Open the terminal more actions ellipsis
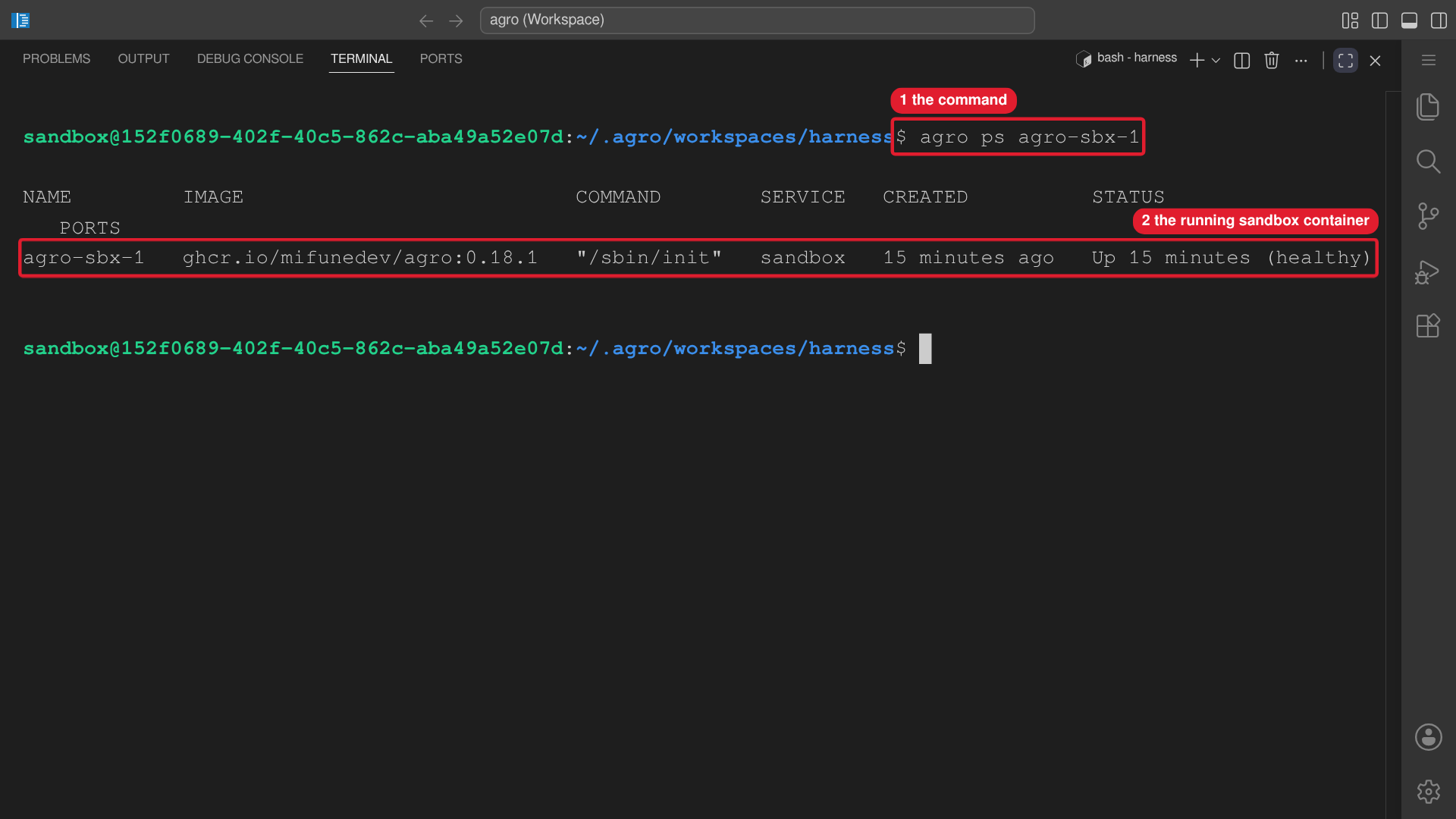Viewport: 1456px width, 819px height. pyautogui.click(x=1301, y=61)
